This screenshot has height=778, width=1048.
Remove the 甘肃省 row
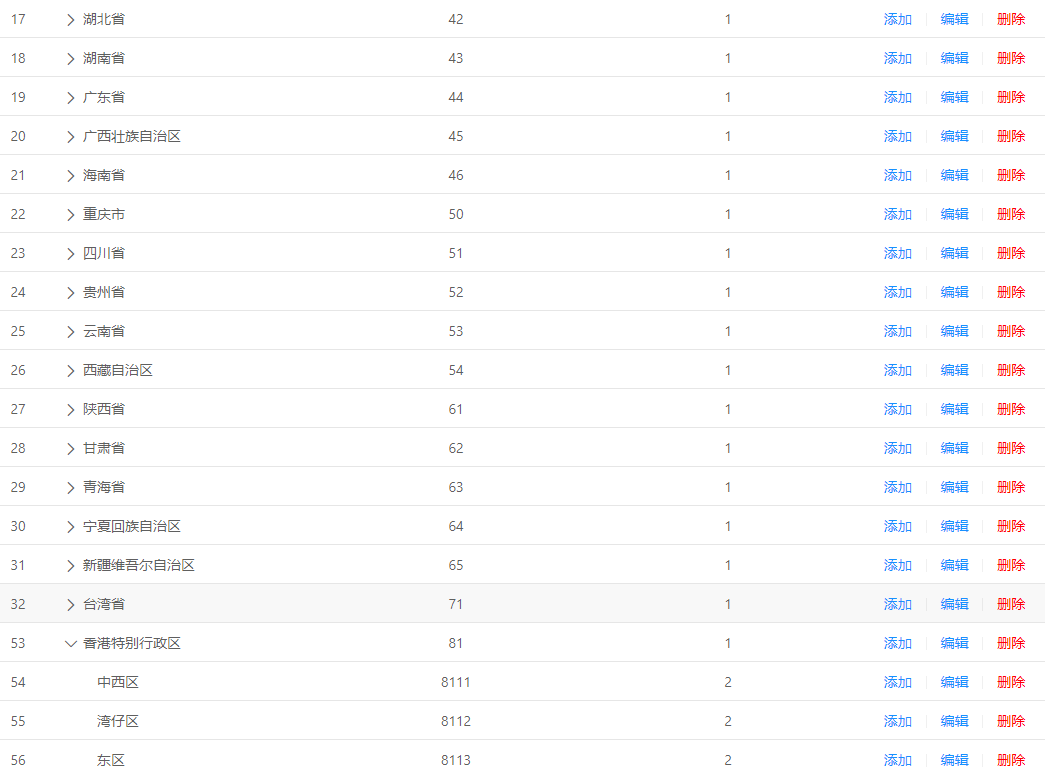point(1011,449)
